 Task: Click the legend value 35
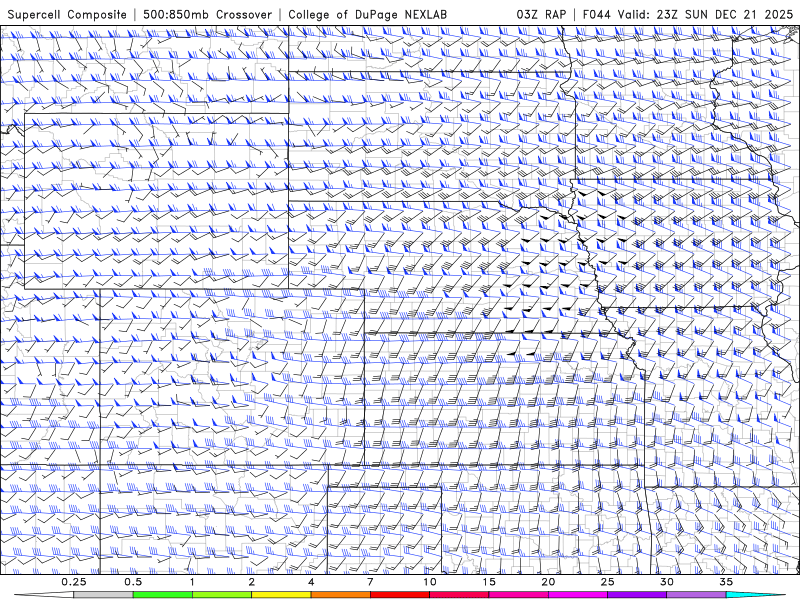pos(726,582)
